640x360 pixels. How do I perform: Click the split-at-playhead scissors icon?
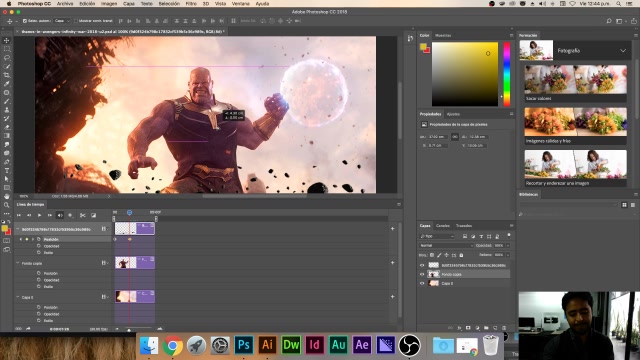tap(82, 215)
